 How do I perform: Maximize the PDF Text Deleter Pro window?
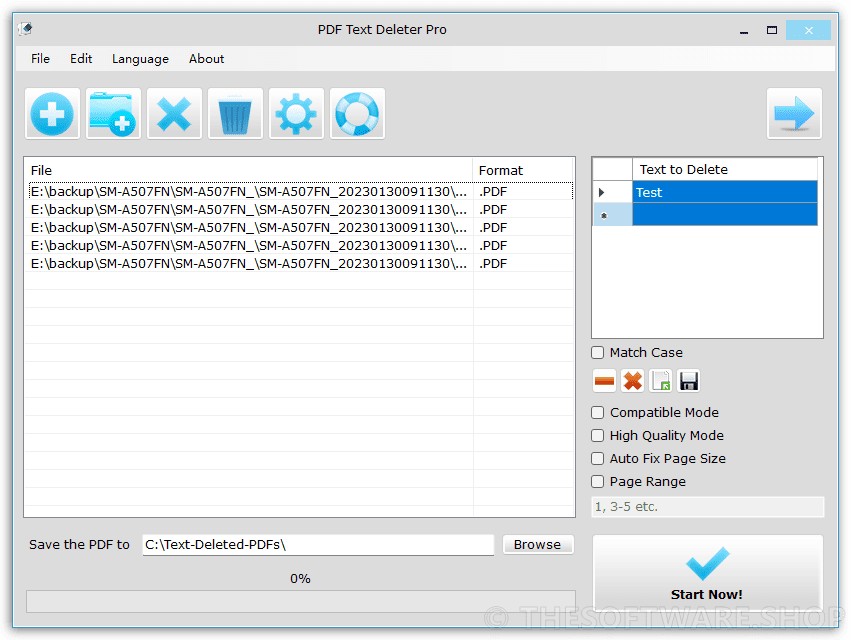pos(772,30)
